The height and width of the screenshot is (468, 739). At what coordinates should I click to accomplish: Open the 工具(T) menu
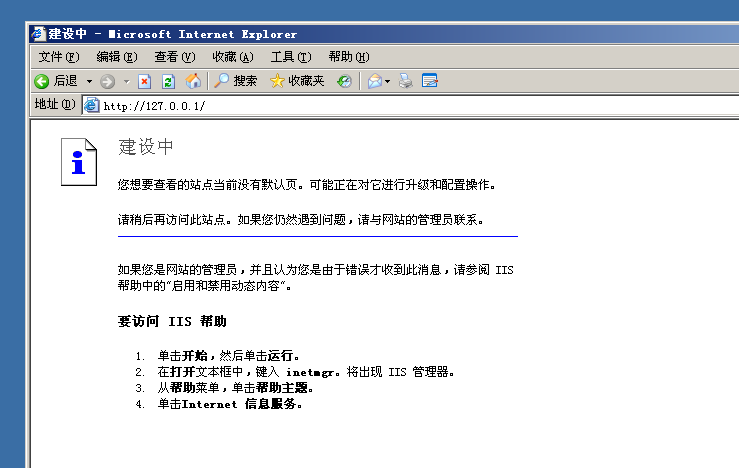click(x=291, y=57)
